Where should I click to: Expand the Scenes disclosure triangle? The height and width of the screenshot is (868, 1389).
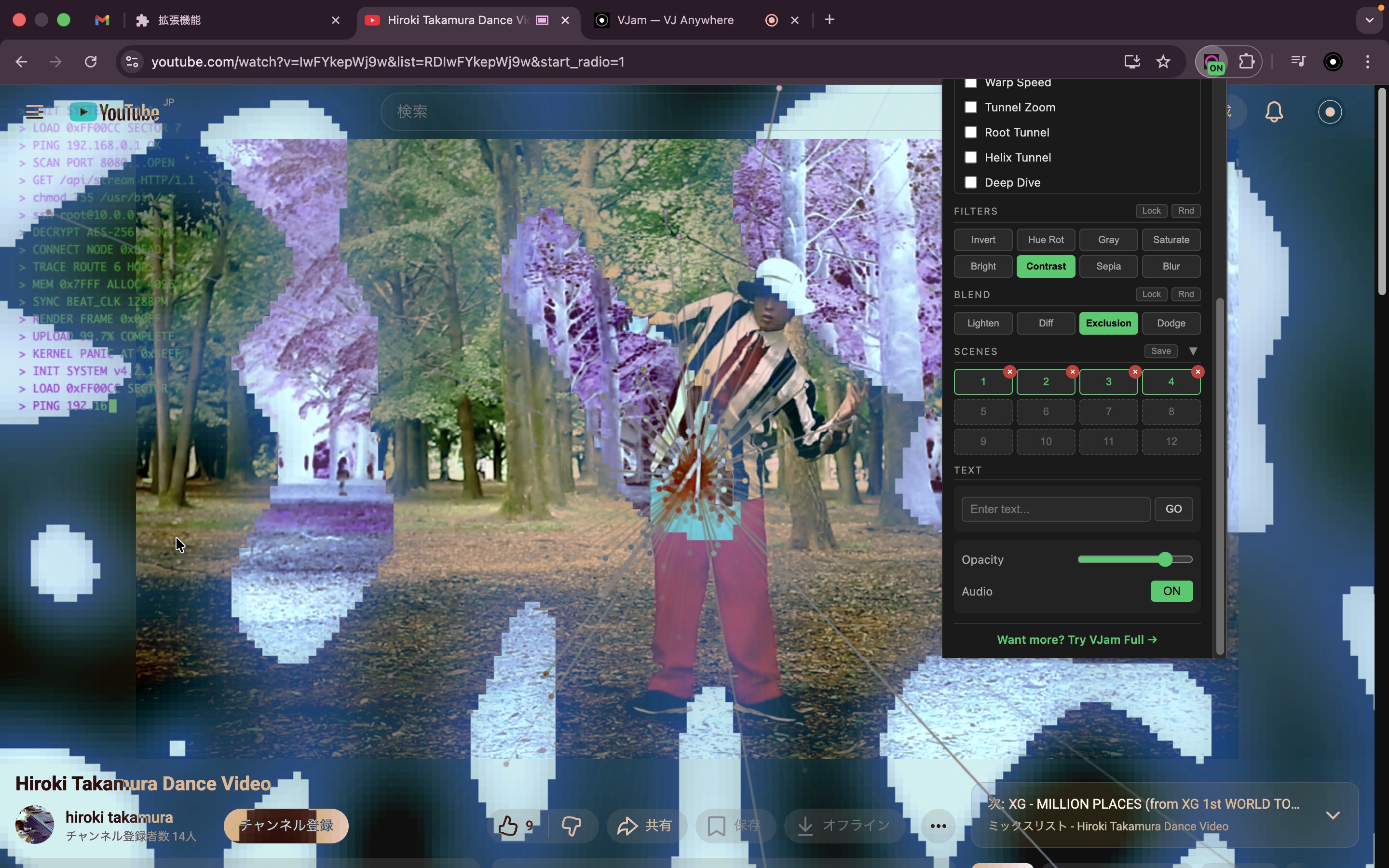pyautogui.click(x=1193, y=352)
